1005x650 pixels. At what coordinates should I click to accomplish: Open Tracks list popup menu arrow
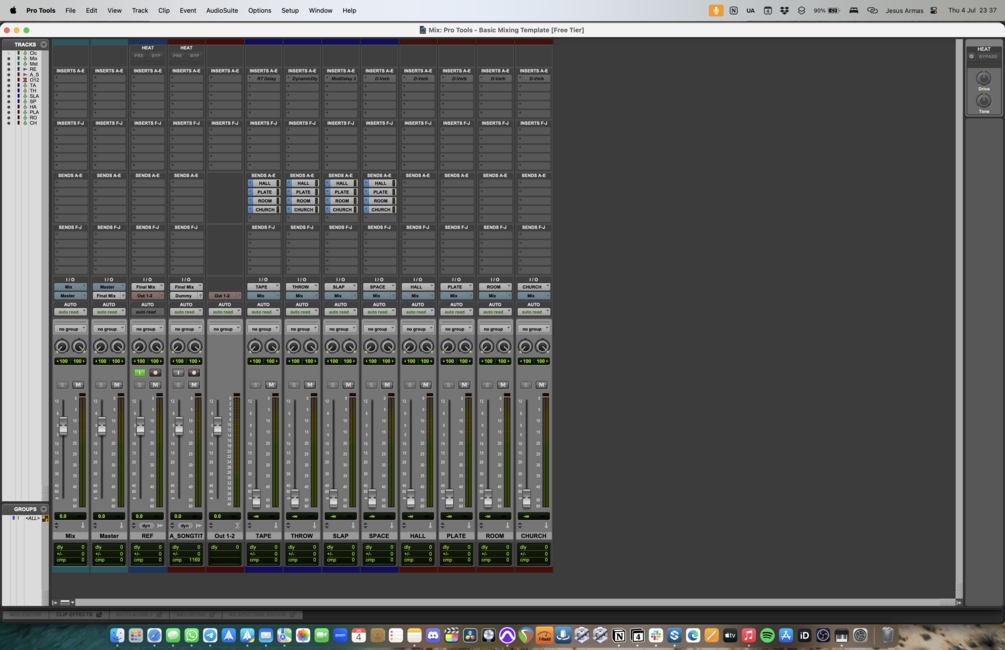[44, 44]
